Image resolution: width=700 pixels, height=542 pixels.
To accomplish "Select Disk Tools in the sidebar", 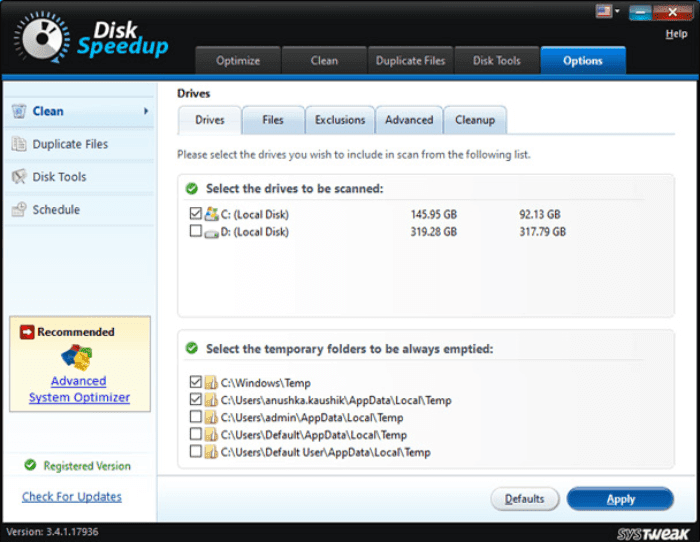I will point(79,177).
